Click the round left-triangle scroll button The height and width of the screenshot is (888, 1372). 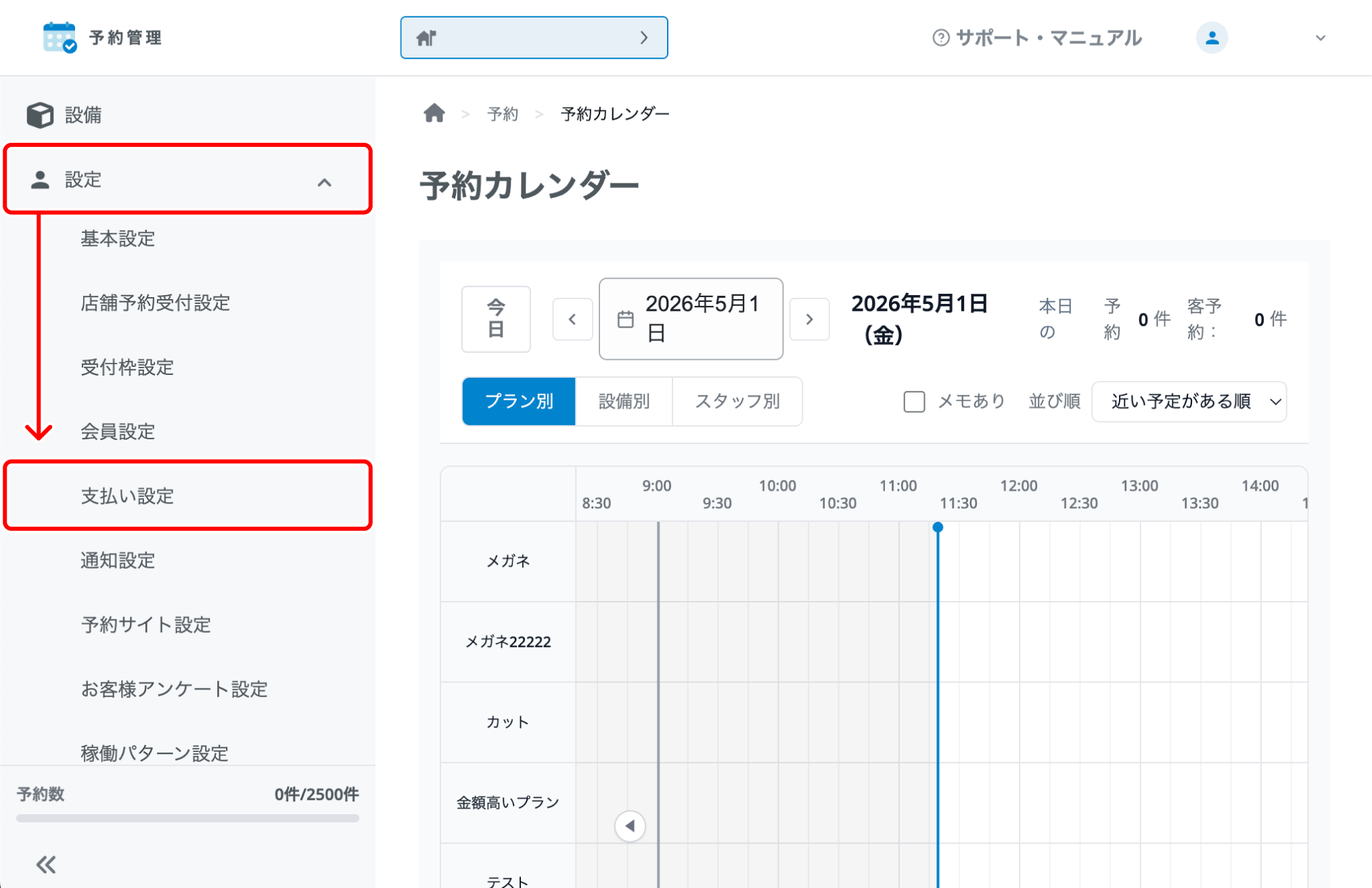click(x=630, y=826)
